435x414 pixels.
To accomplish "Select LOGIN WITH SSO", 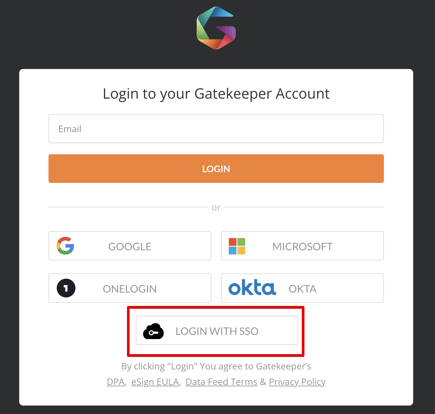I will (217, 331).
